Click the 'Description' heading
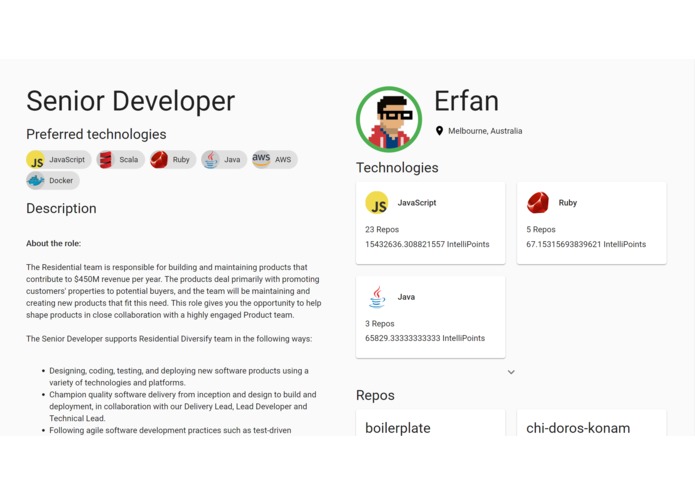This screenshot has height=494, width=695. tap(61, 209)
